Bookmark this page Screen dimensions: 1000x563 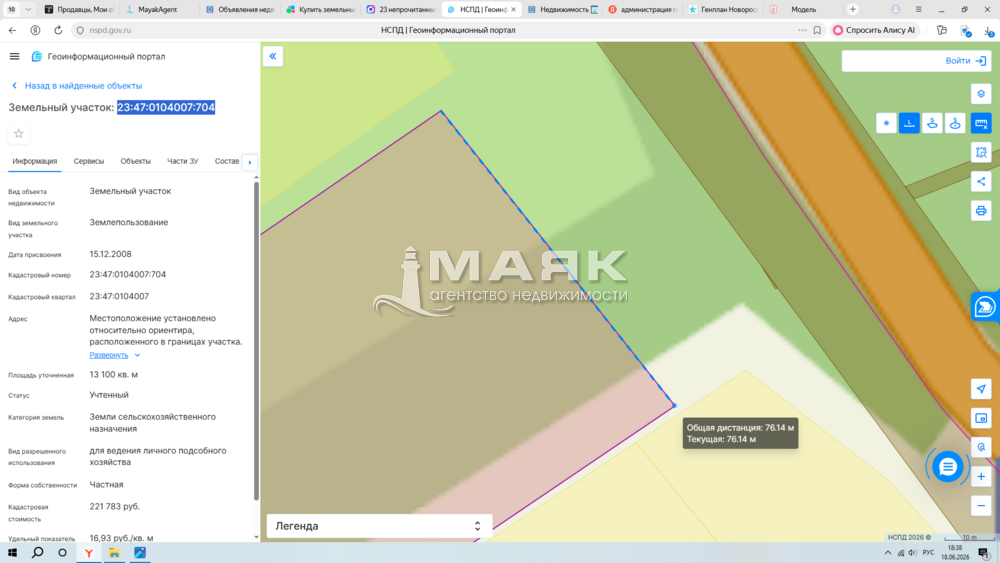point(817,30)
